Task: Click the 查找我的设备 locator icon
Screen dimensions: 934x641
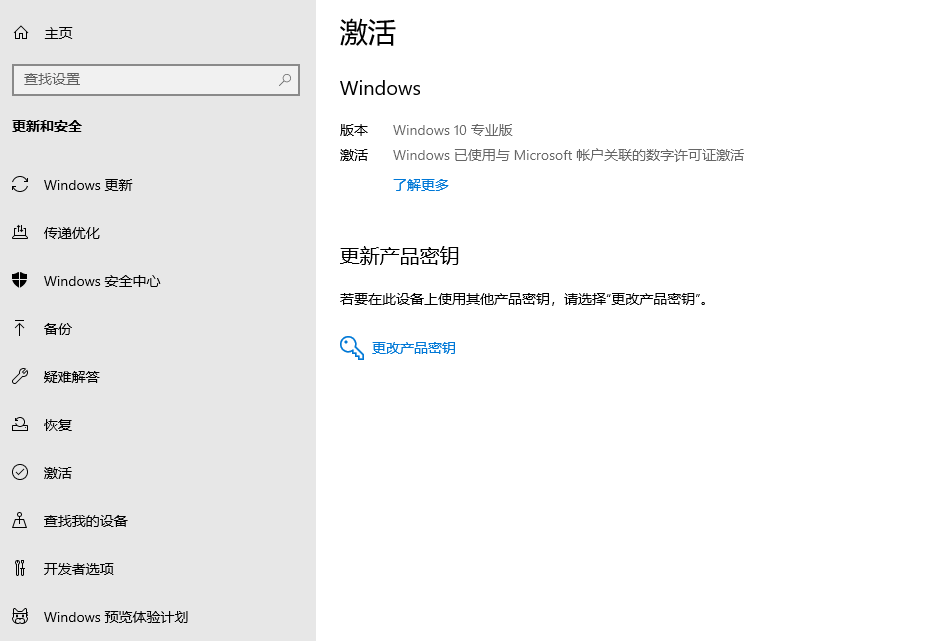Action: coord(20,520)
